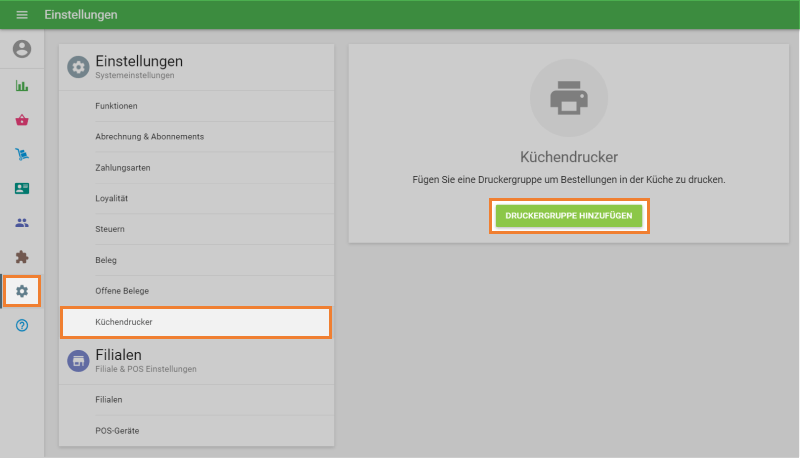Open the integrations puzzle piece icon

point(22,257)
